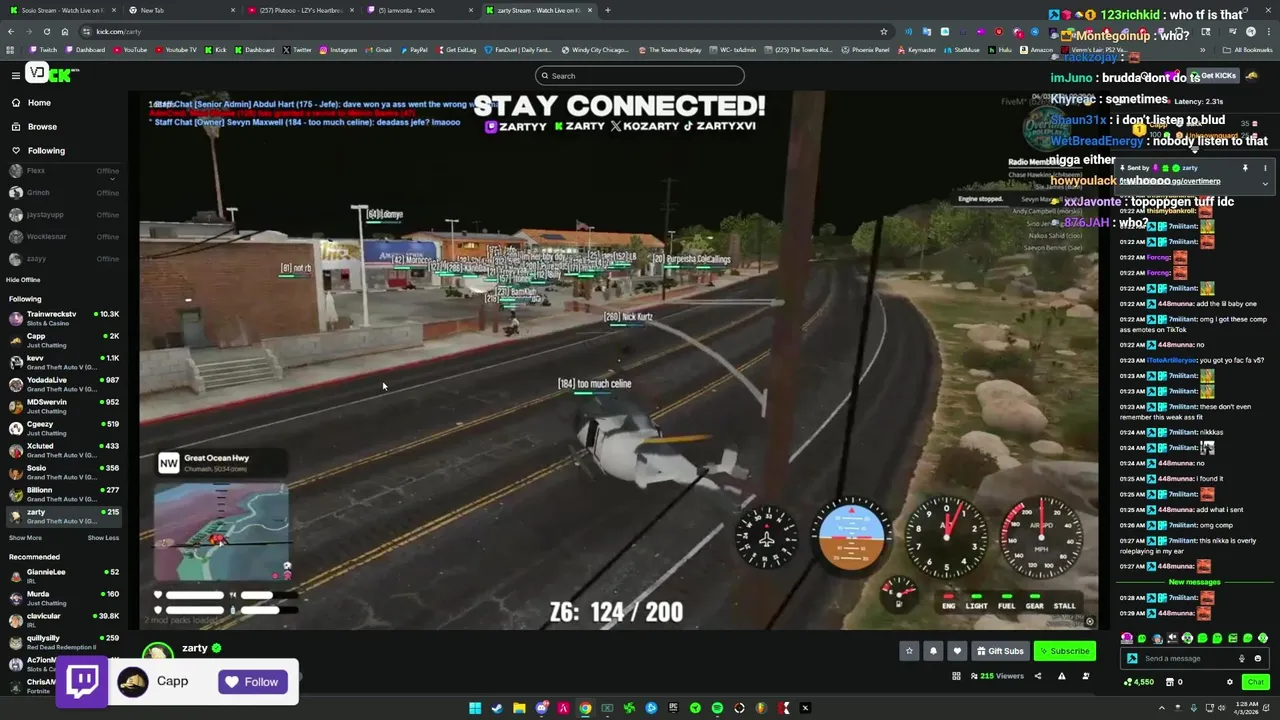
Task: Report the stream with the warning triangle icon
Action: (x=1062, y=677)
